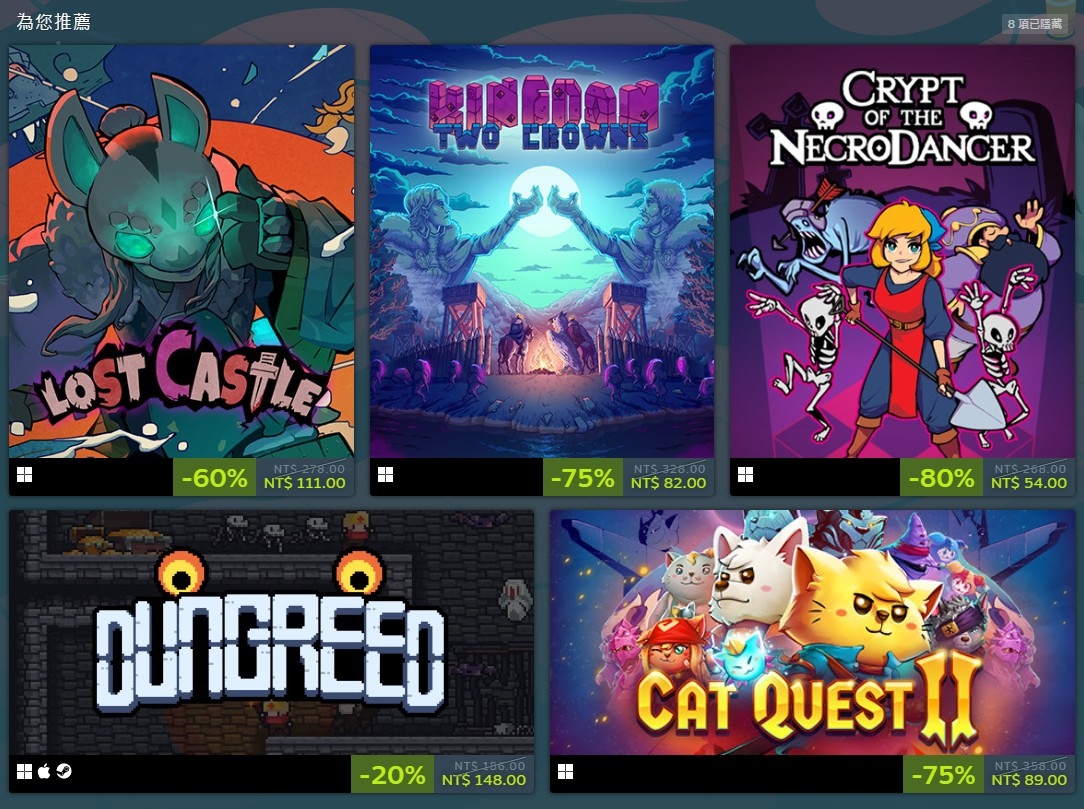Screen dimensions: 1084x809
Task: Click Windows icon under Kingdom Two Crowns
Action: pos(386,475)
